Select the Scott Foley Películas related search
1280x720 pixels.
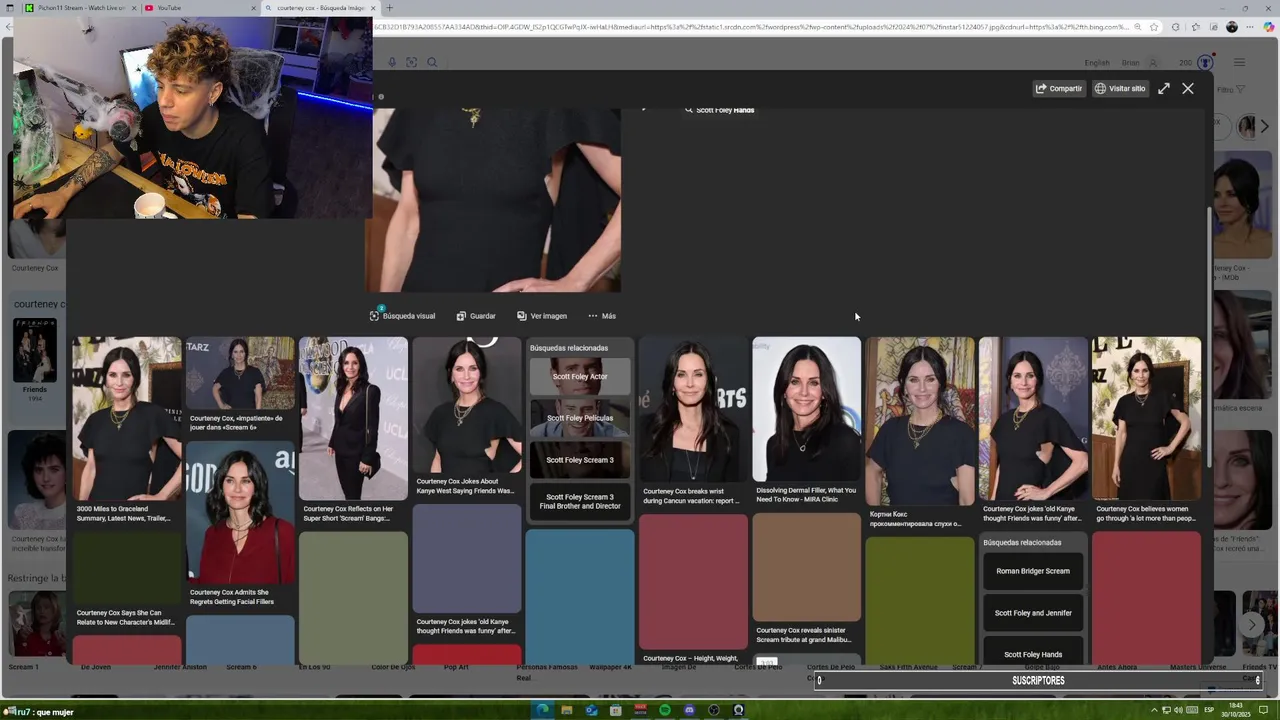pyautogui.click(x=580, y=418)
